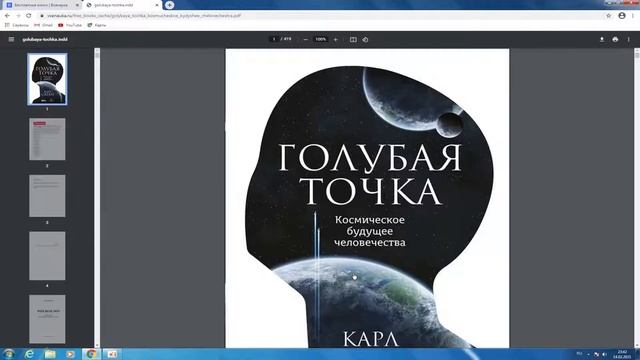Click the page number field

pos(274,39)
